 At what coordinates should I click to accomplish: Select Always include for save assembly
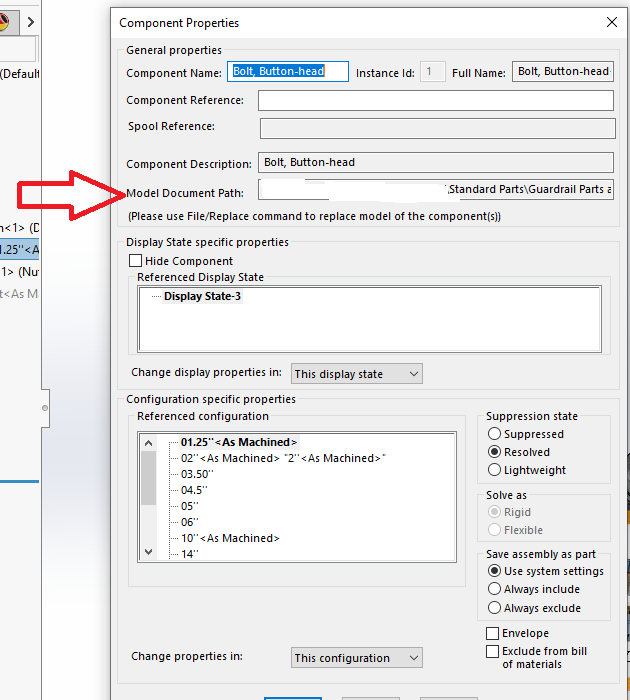(x=494, y=589)
